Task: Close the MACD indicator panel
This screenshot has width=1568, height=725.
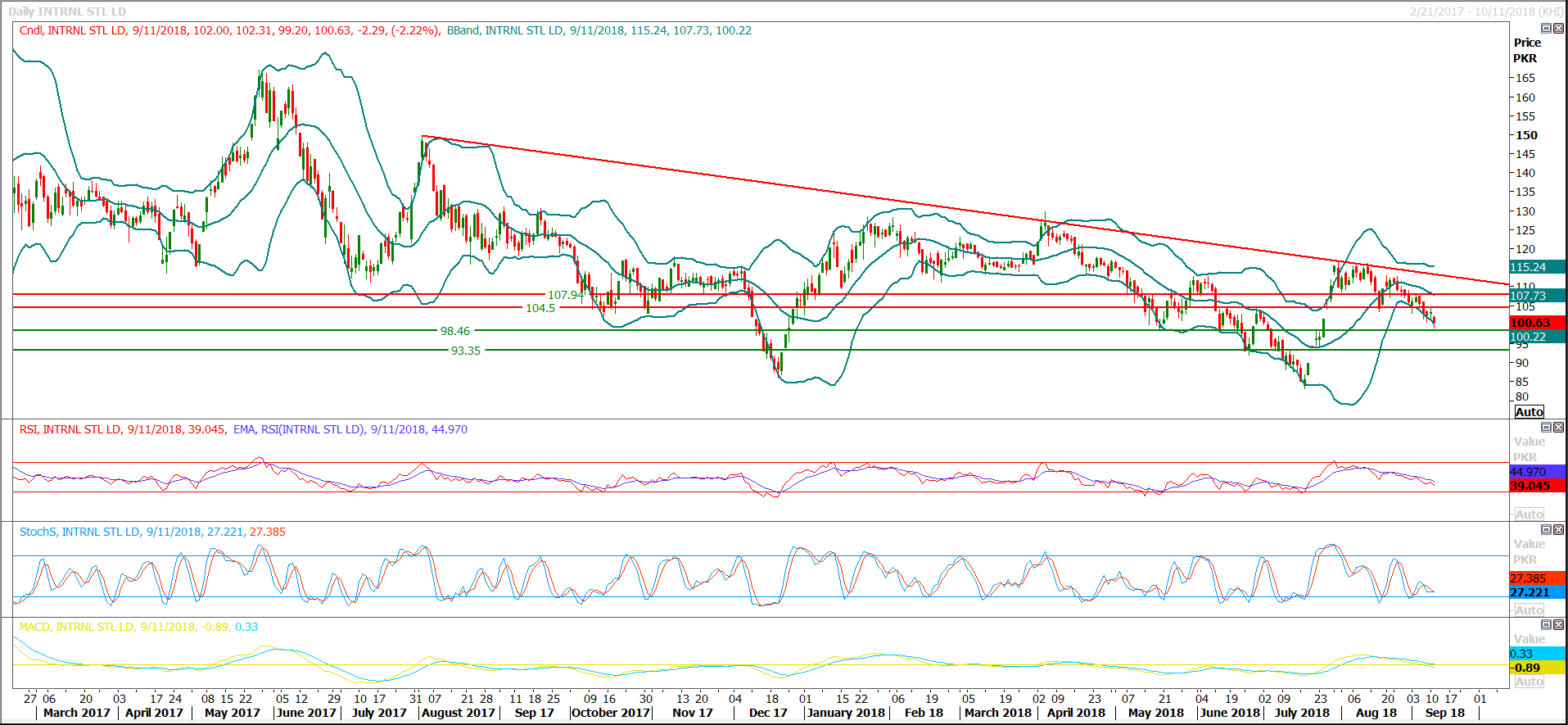Action: pyautogui.click(x=1558, y=625)
